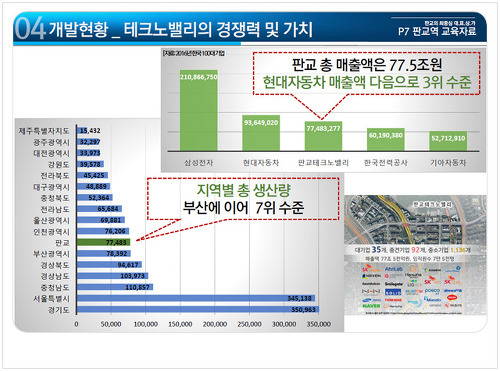Screen dimensions: 500x371
Task: Click the "판교" row label in regional chart
Action: 62,243
